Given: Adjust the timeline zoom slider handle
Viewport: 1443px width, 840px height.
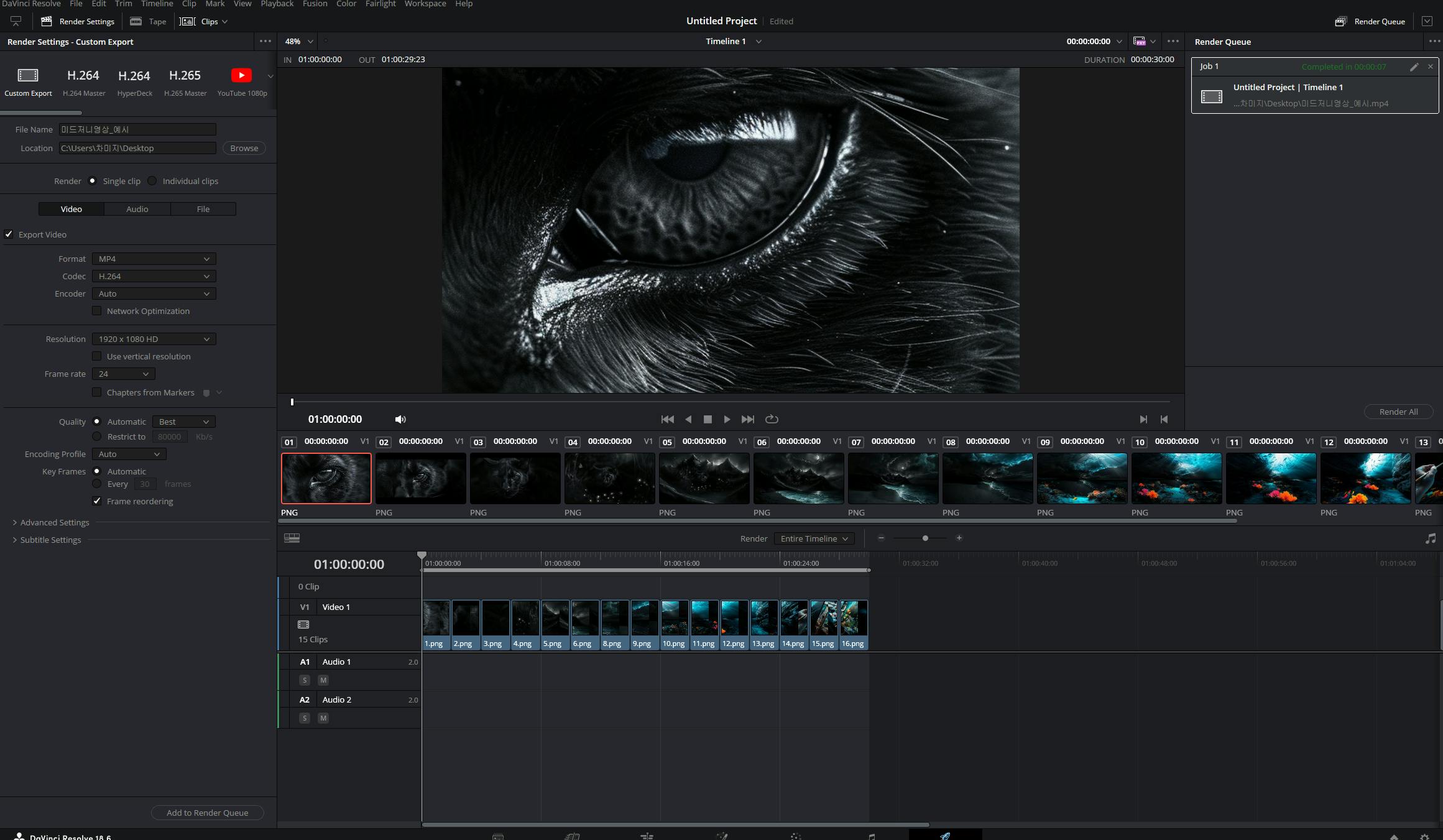Looking at the screenshot, I should (x=925, y=538).
